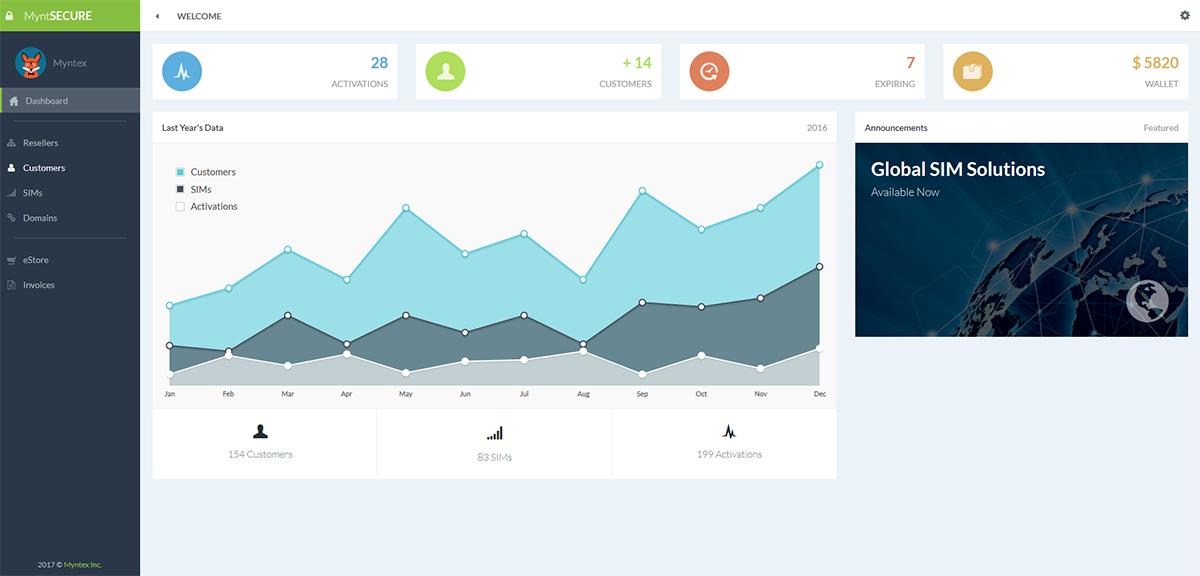
Task: Open settings via the gear icon
Action: click(1185, 15)
